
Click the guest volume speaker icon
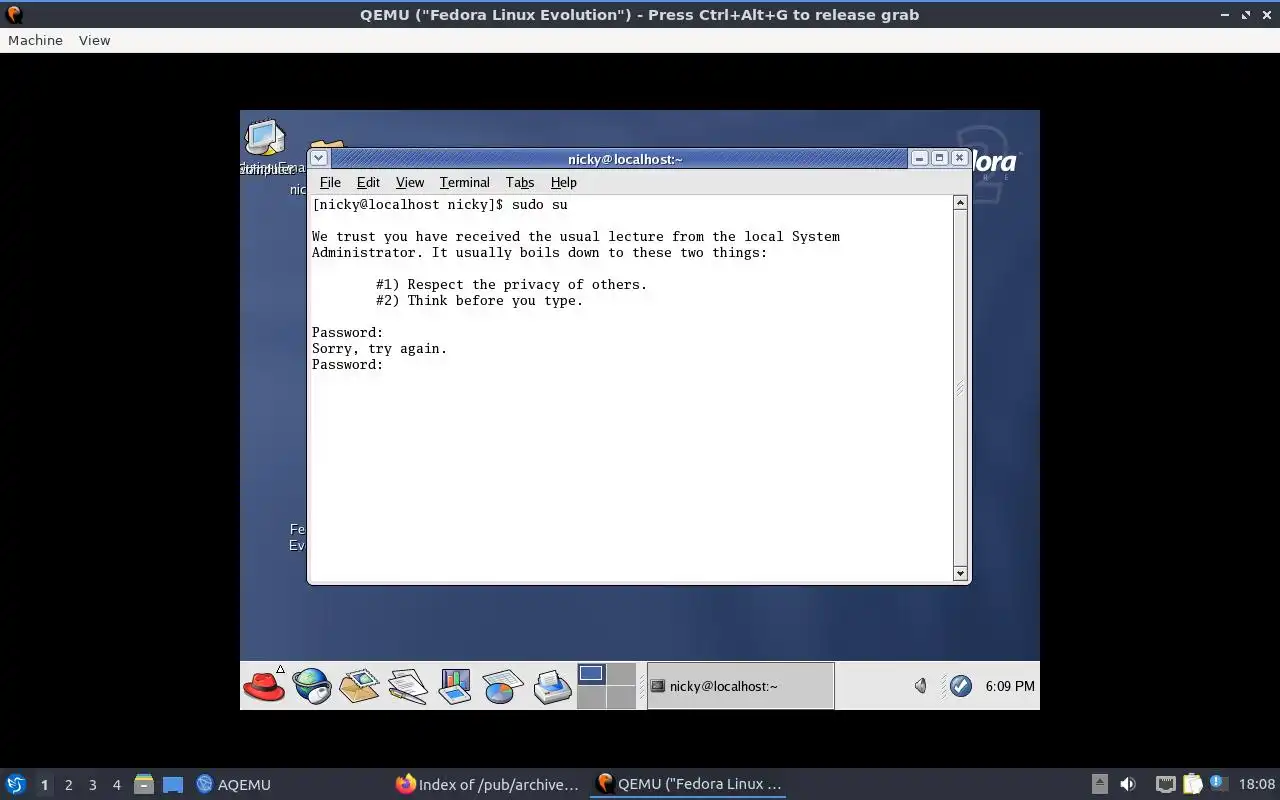tap(921, 686)
